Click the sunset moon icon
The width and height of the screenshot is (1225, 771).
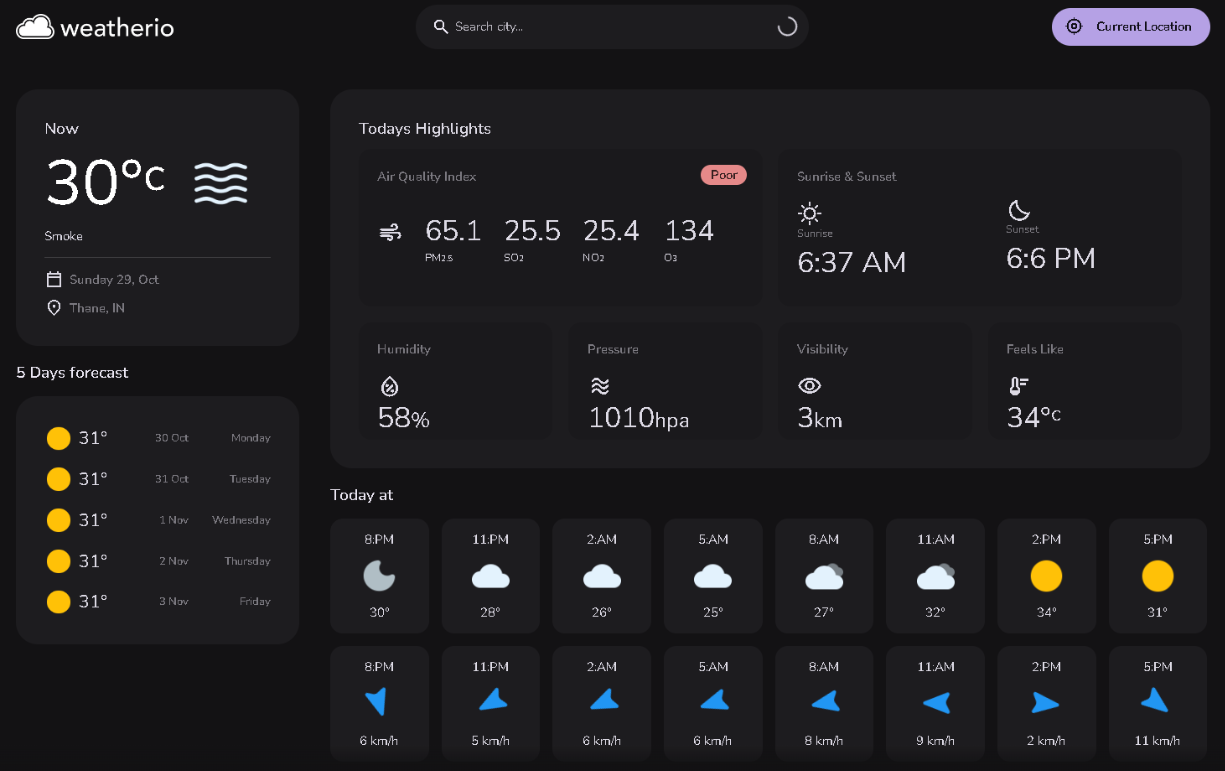[1019, 210]
